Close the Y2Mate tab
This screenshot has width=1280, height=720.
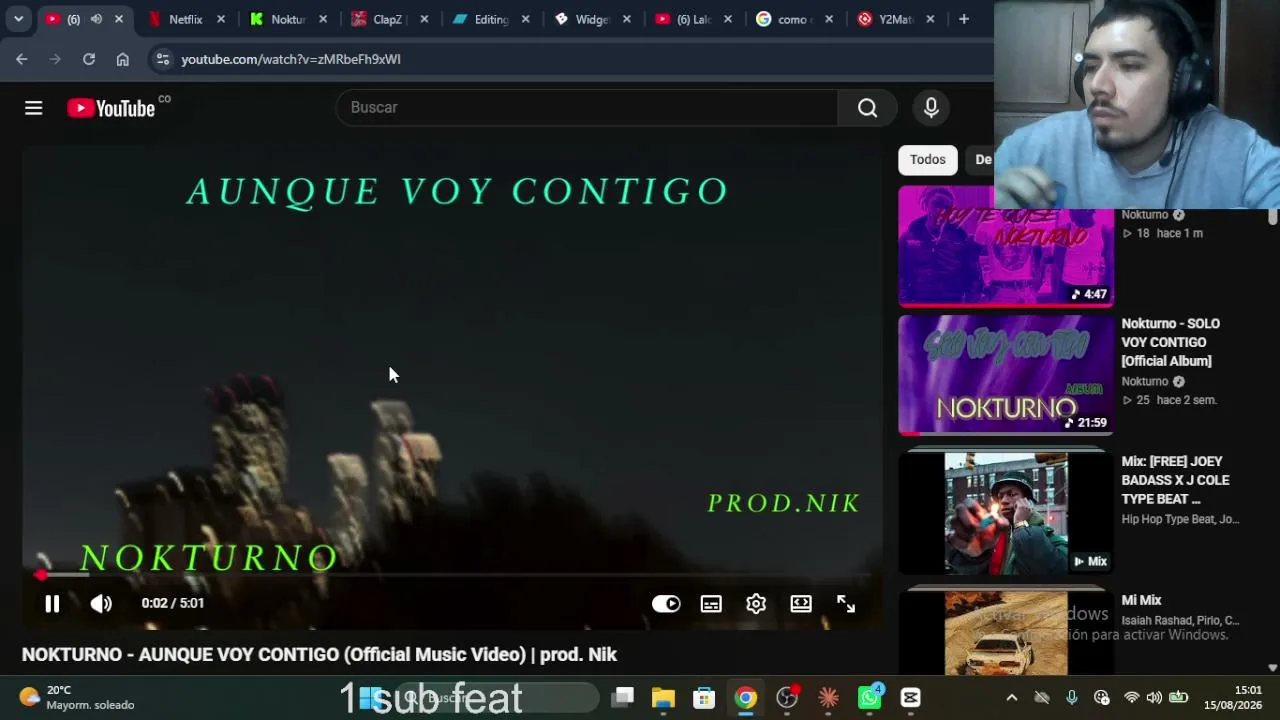pyautogui.click(x=930, y=19)
